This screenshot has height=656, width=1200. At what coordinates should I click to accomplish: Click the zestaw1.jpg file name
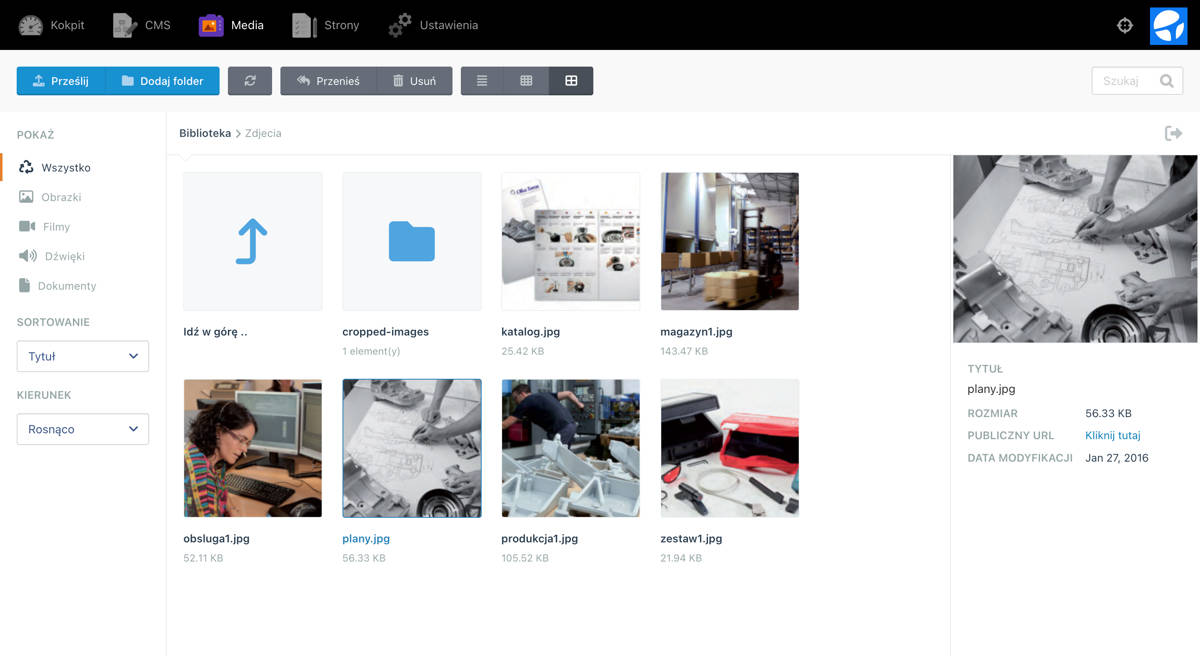pyautogui.click(x=691, y=538)
